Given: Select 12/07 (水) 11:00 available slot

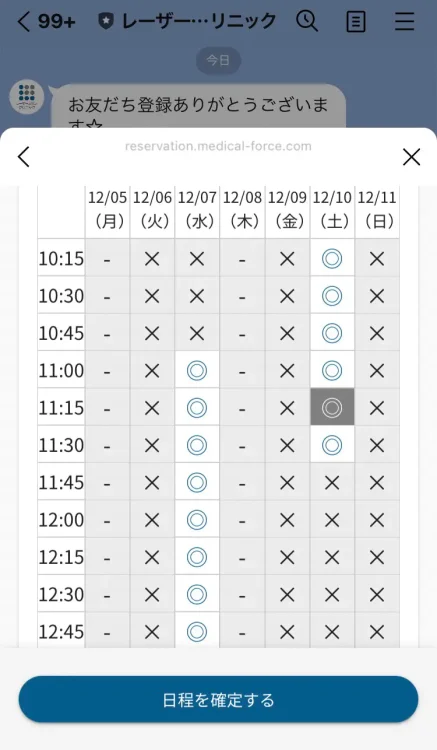Looking at the screenshot, I should [x=197, y=371].
